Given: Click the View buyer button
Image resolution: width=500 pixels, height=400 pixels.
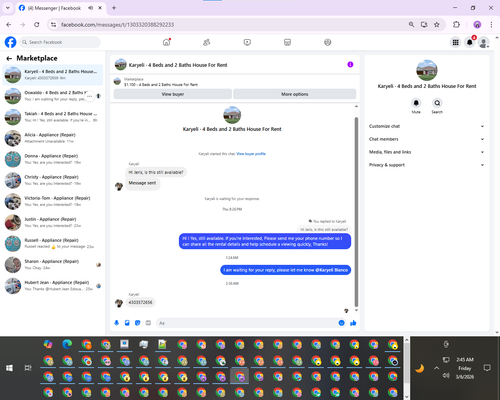Looking at the screenshot, I should click(x=173, y=94).
